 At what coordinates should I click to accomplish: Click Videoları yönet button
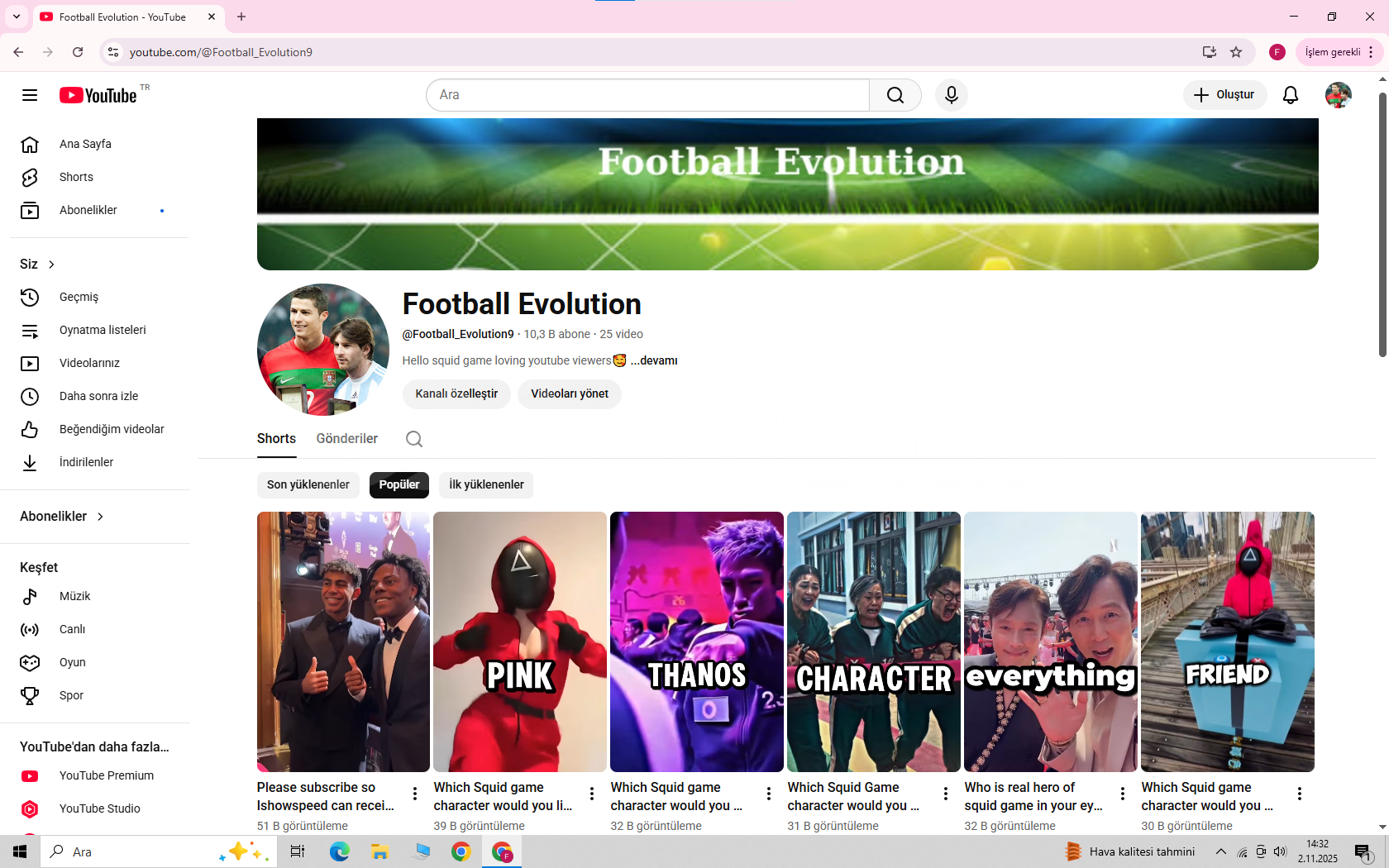pyautogui.click(x=569, y=394)
